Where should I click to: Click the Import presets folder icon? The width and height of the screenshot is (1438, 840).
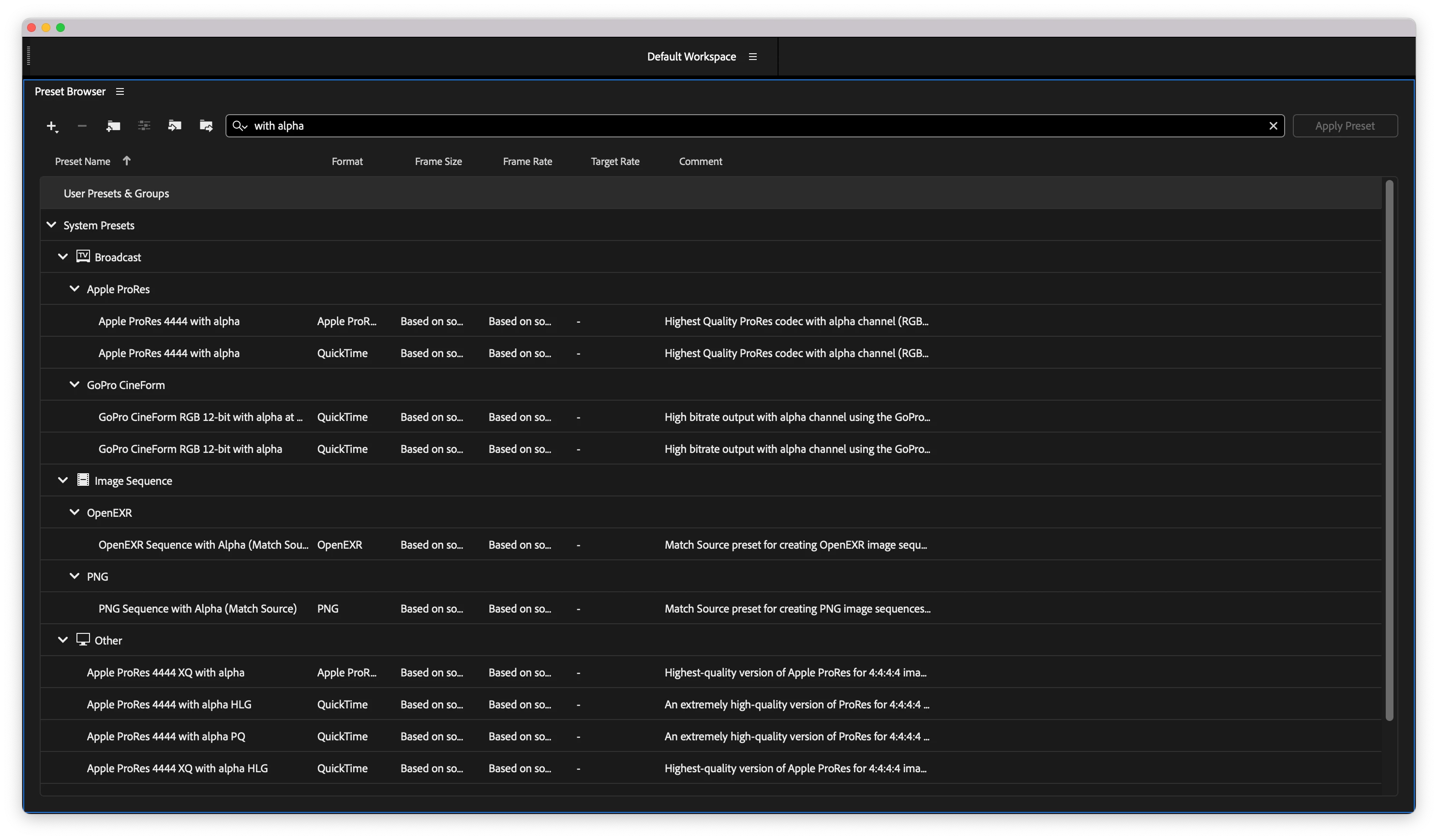(175, 126)
